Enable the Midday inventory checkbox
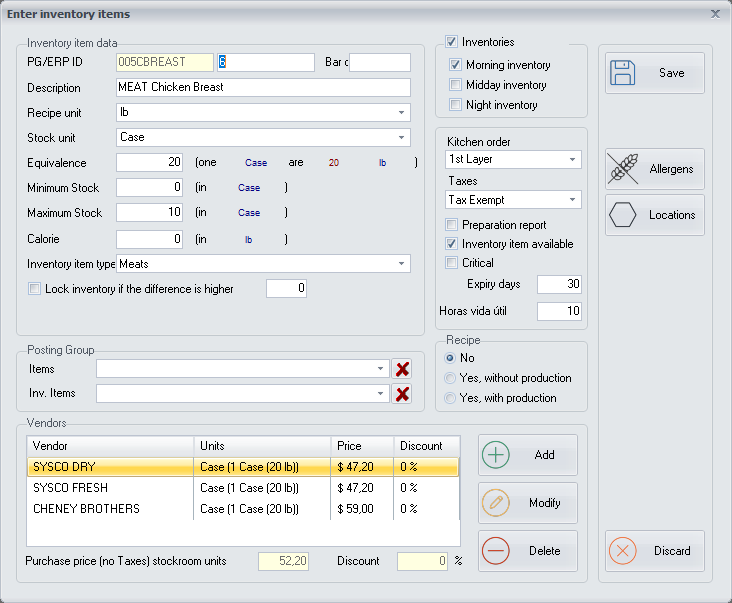The height and width of the screenshot is (603, 732). 456,85
